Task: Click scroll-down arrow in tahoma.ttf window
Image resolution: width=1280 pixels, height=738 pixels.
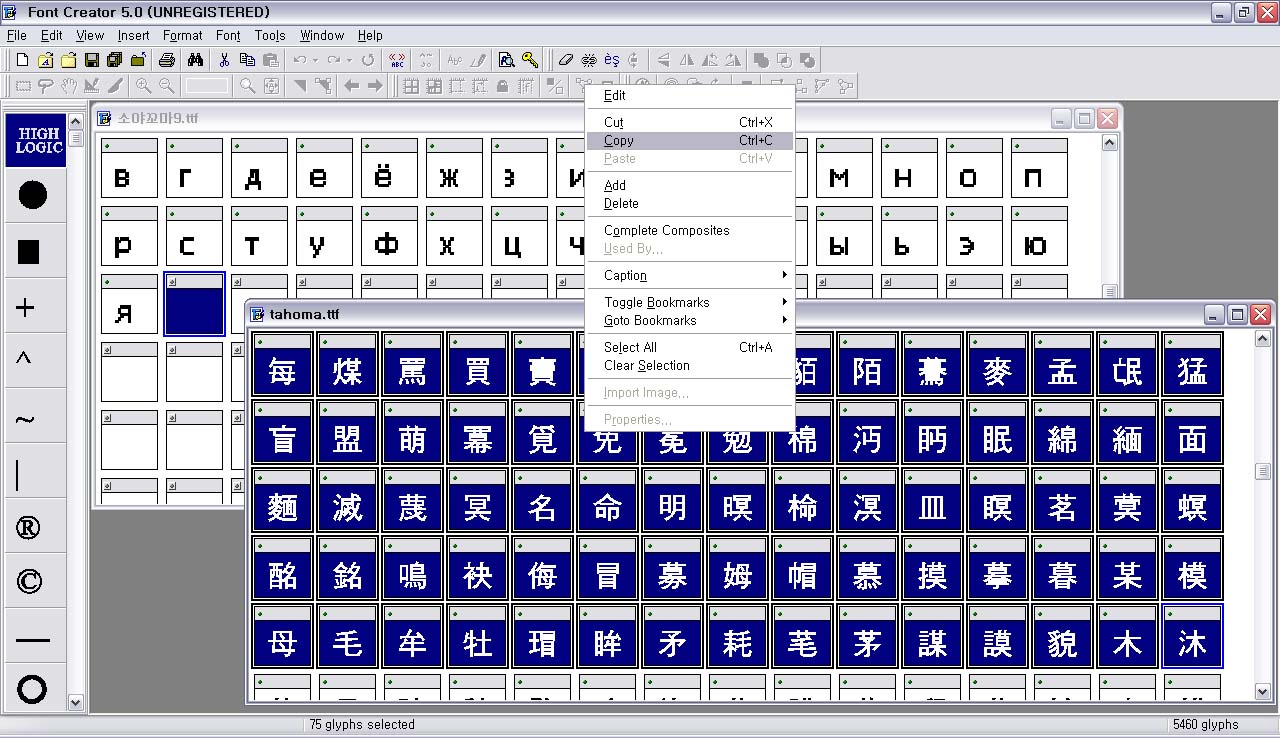Action: click(x=1262, y=692)
